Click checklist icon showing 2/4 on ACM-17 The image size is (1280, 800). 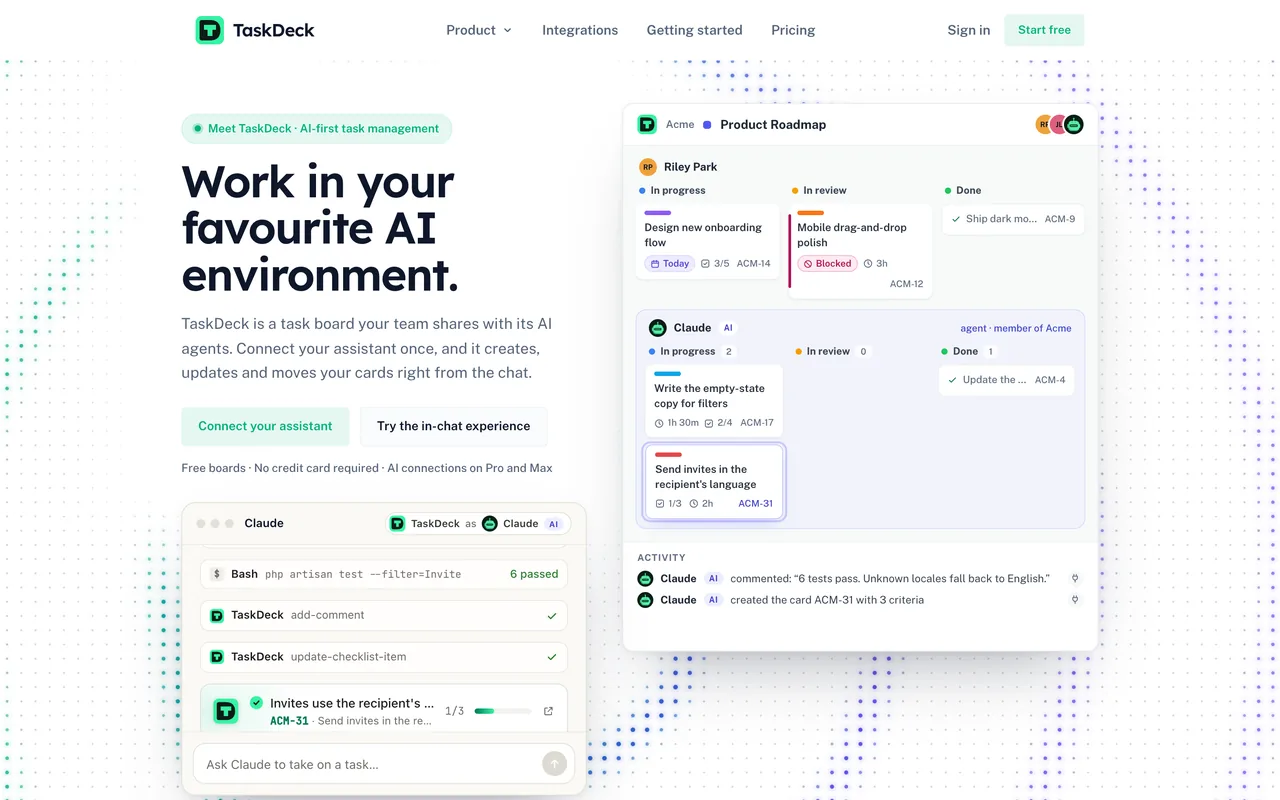[709, 423]
